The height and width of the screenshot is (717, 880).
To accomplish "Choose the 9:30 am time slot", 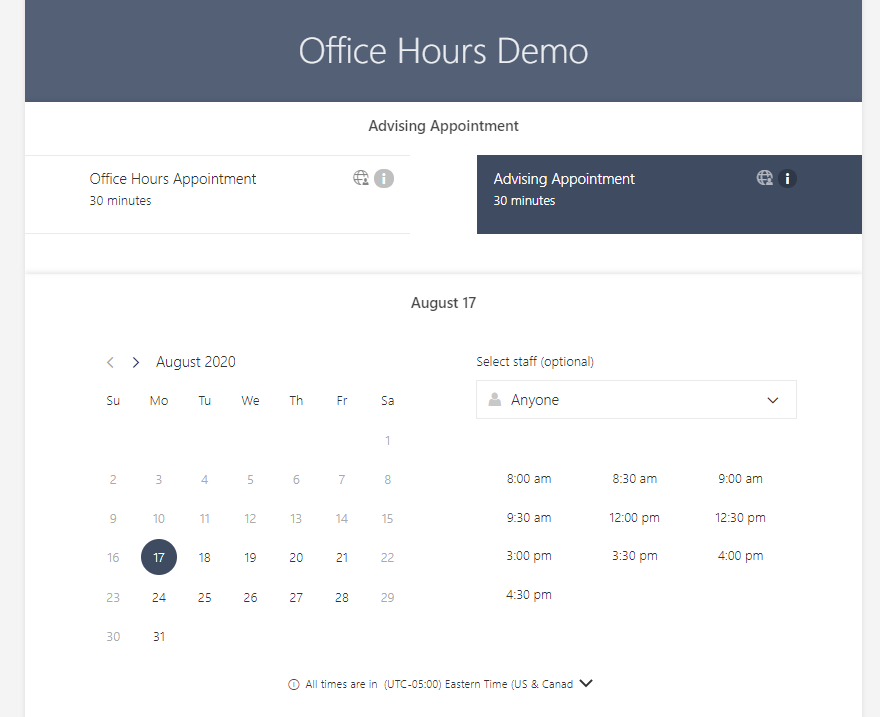I will [x=529, y=517].
